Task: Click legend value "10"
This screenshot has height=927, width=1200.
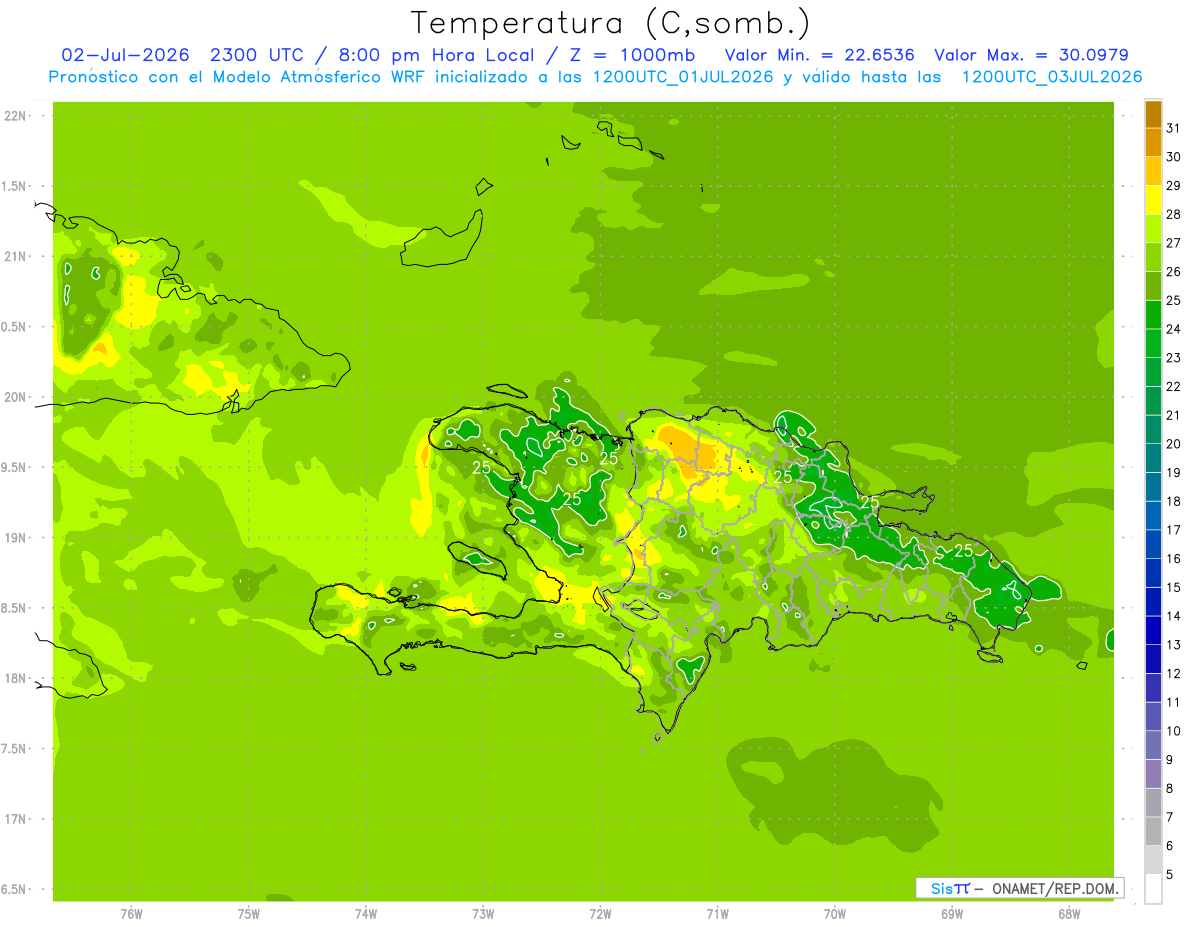Action: [x=1174, y=731]
